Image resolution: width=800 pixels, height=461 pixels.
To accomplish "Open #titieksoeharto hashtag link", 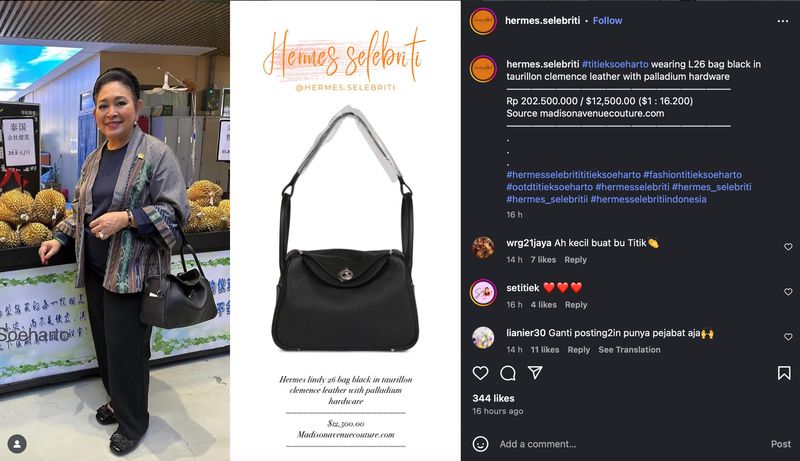I will coord(615,64).
